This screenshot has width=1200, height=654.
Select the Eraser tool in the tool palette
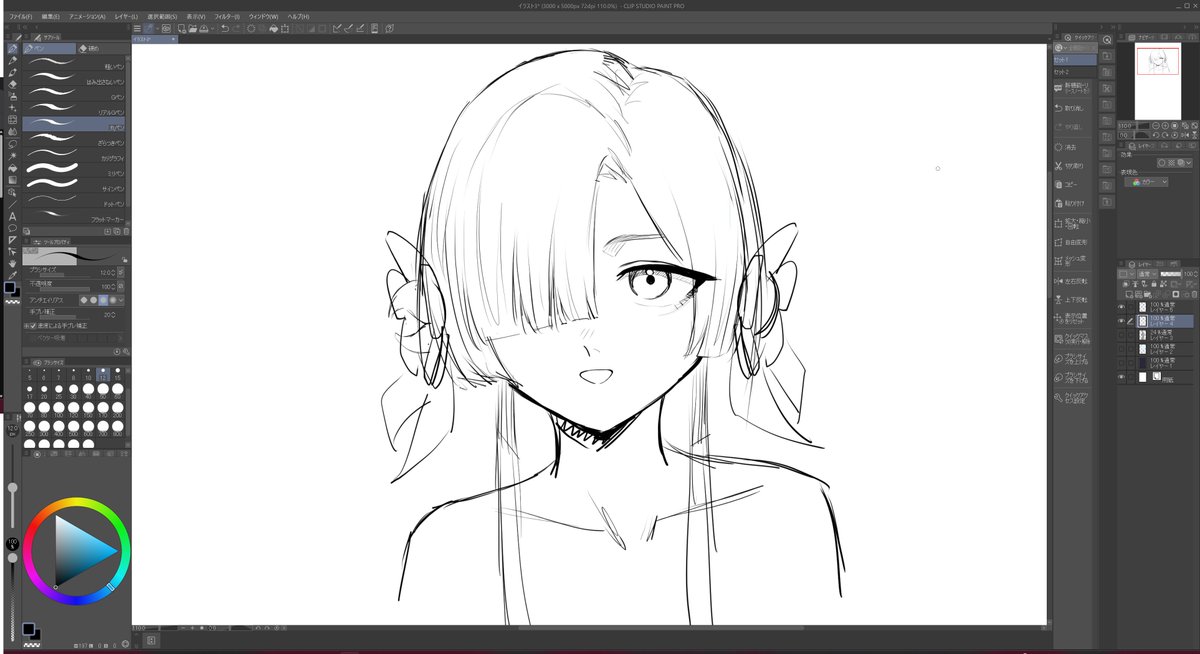12,84
